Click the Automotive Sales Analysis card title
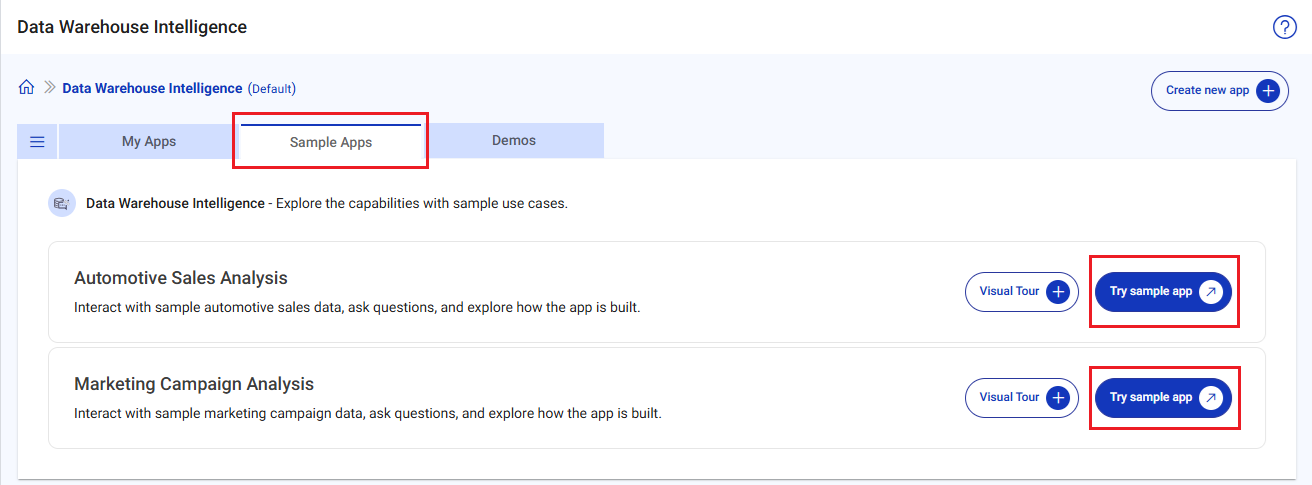The image size is (1312, 485). [181, 278]
